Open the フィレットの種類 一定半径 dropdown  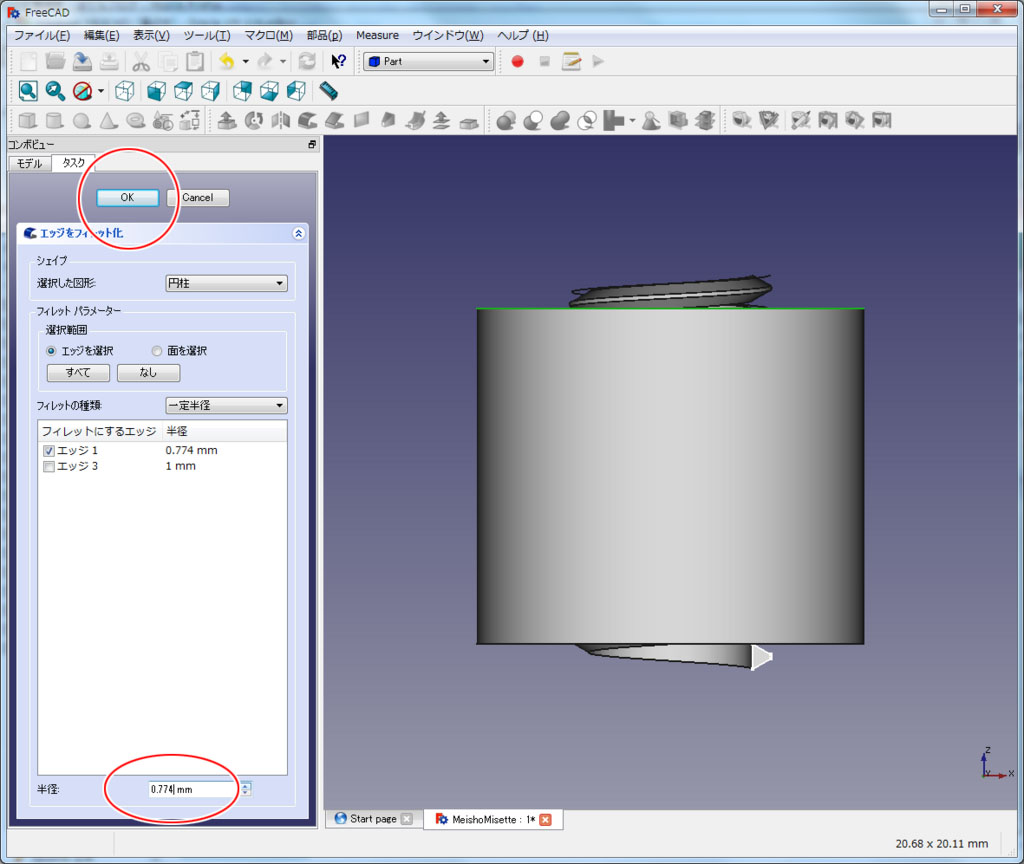coord(226,405)
